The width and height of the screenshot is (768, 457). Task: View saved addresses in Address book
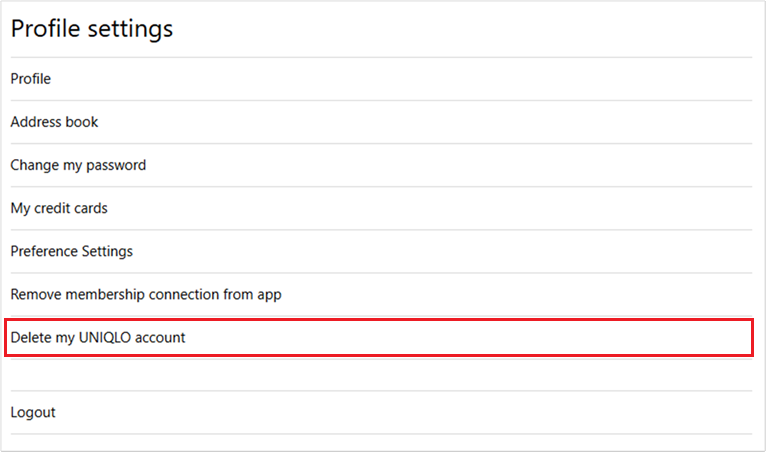[54, 122]
